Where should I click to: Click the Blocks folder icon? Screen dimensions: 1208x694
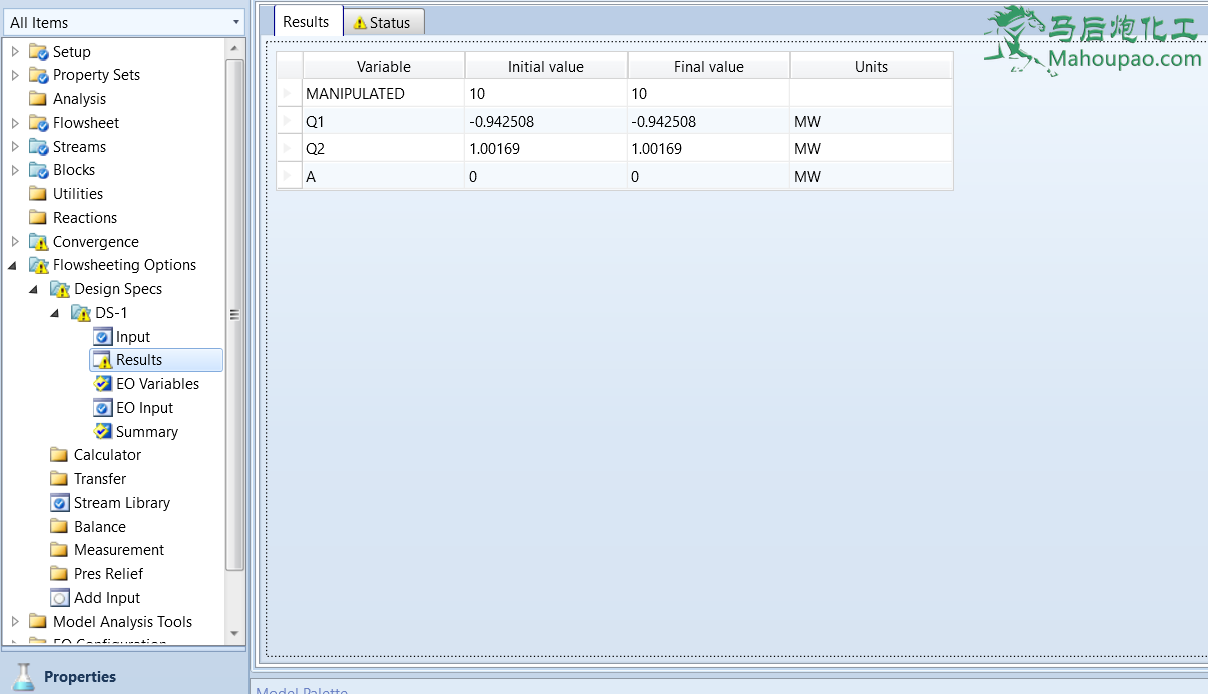tap(38, 170)
